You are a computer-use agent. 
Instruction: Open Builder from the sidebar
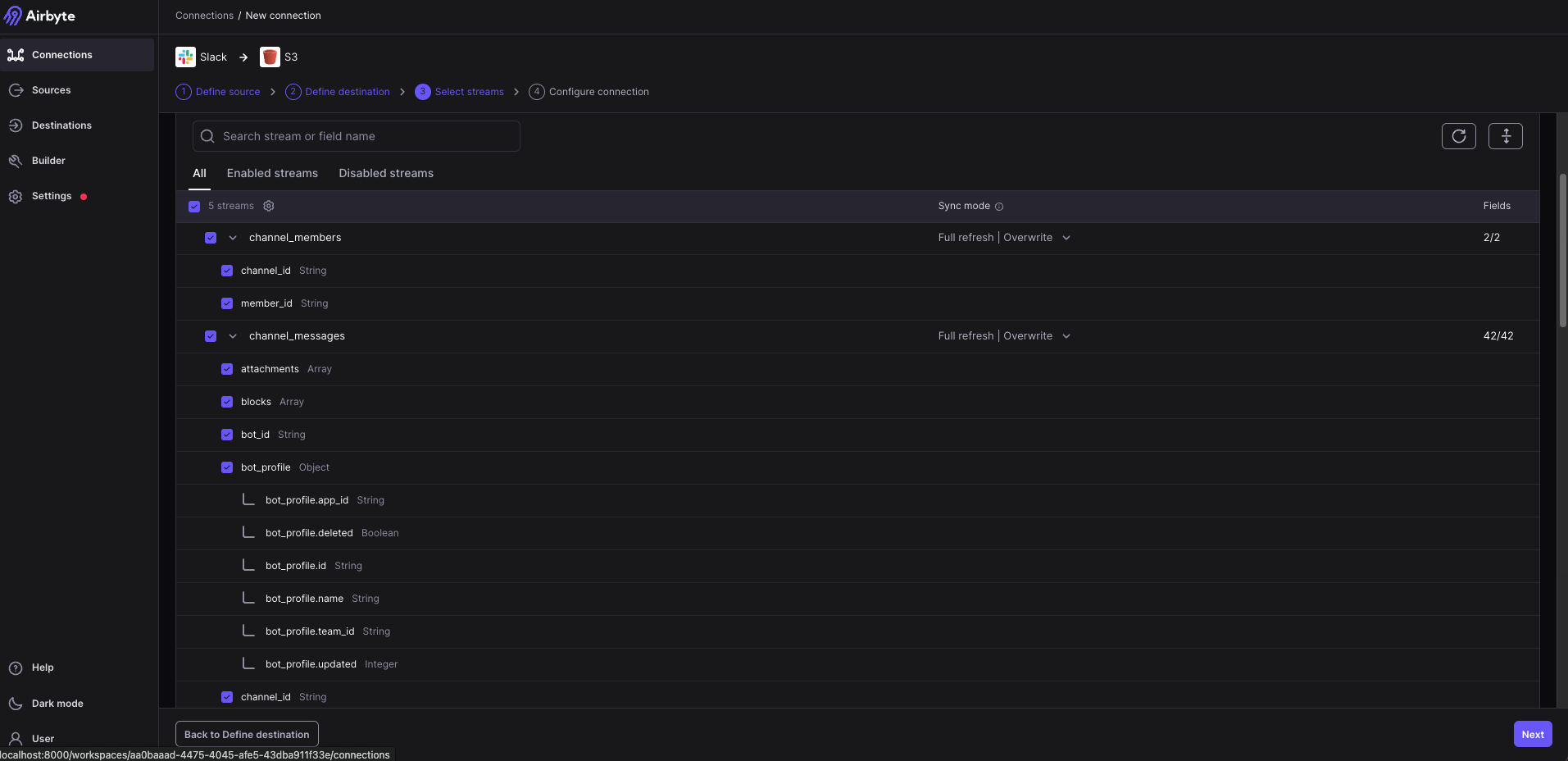click(x=48, y=161)
